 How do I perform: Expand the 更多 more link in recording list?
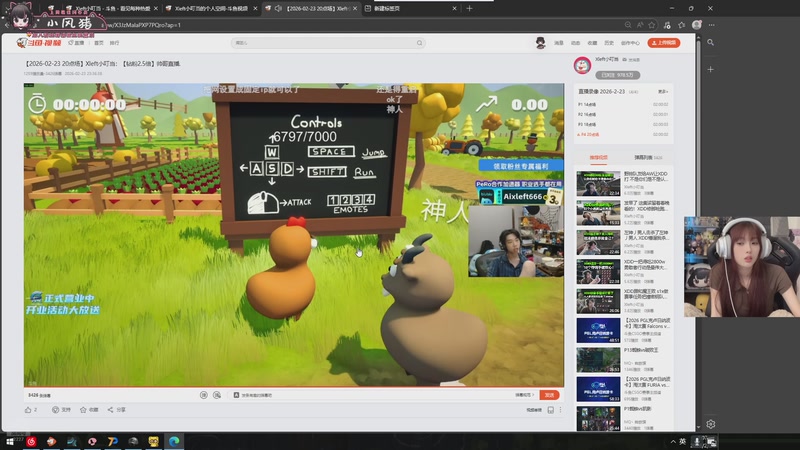pos(663,92)
